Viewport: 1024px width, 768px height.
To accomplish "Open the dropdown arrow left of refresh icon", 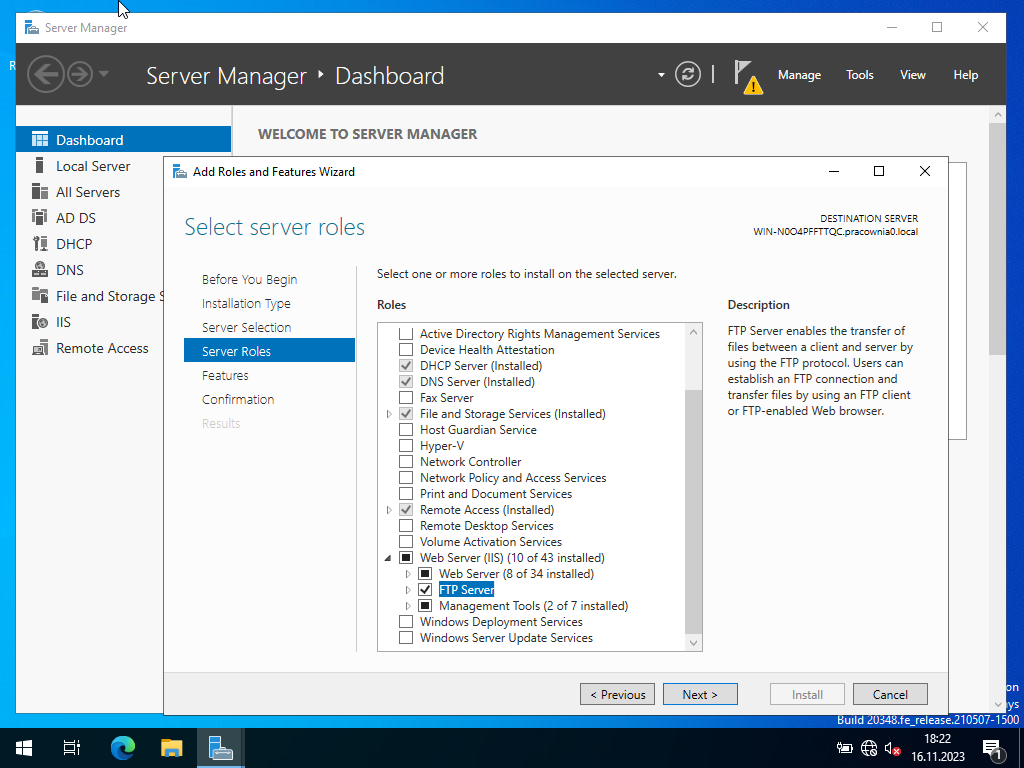I will (661, 75).
